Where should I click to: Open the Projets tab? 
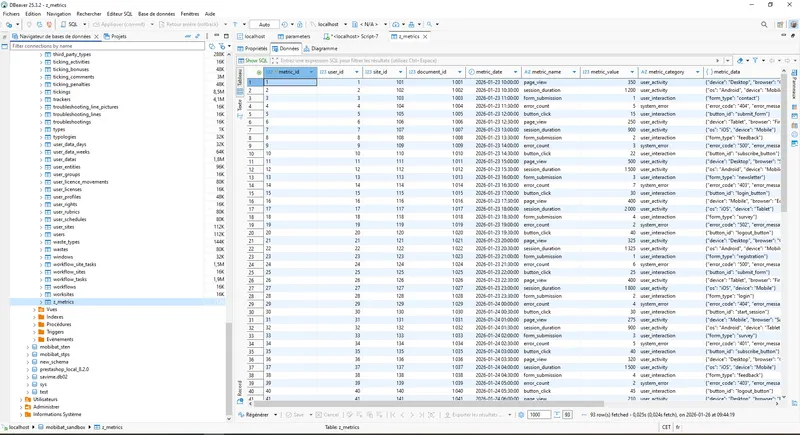[115, 36]
